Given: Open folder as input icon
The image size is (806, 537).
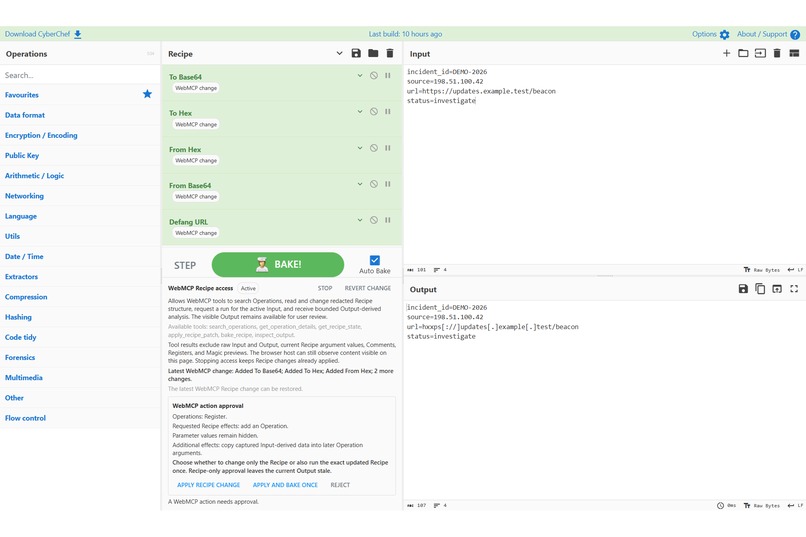Looking at the screenshot, I should tap(743, 53).
